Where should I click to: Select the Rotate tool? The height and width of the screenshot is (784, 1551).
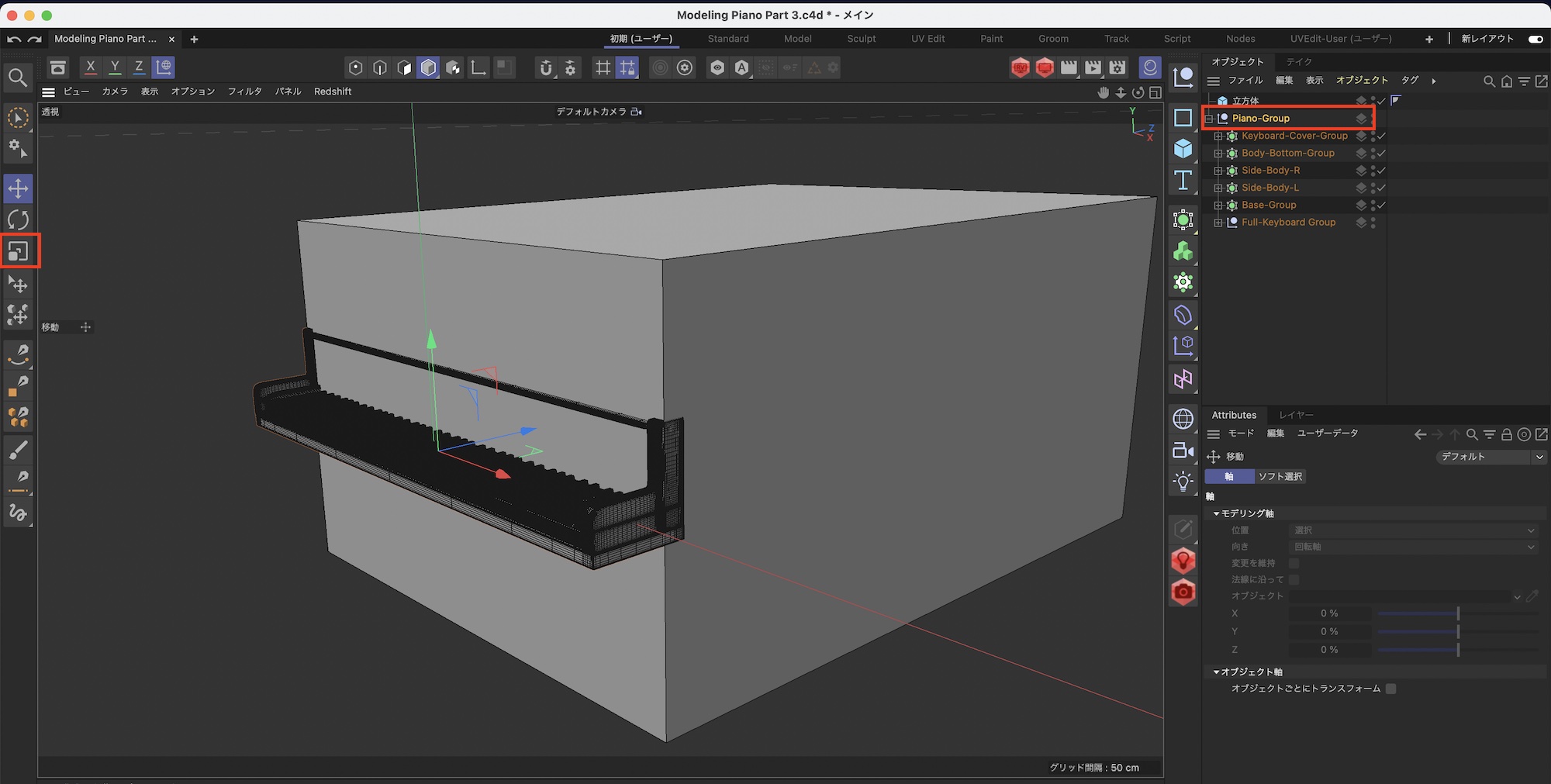coord(18,219)
